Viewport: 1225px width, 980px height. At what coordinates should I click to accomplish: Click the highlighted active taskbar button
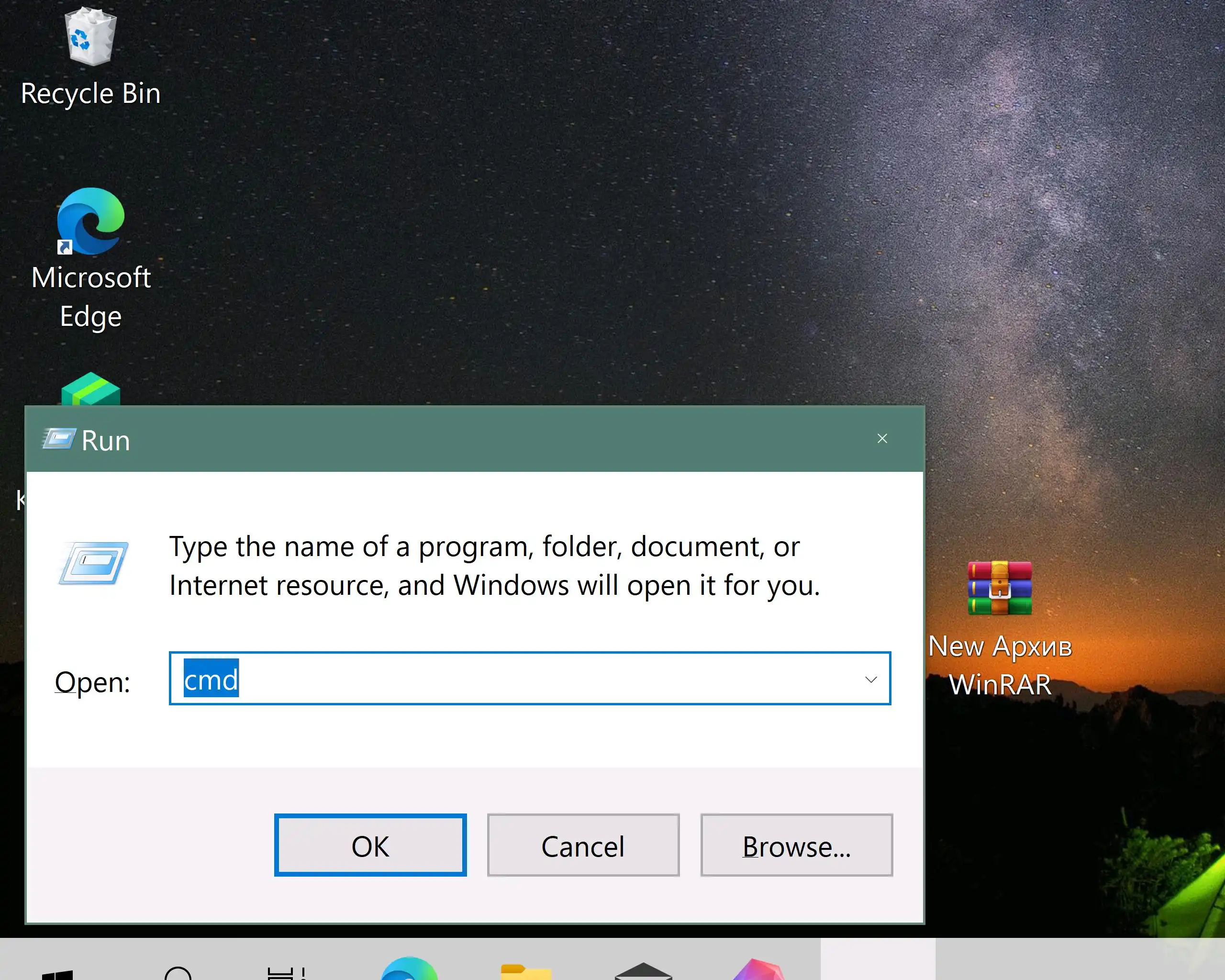(x=877, y=960)
